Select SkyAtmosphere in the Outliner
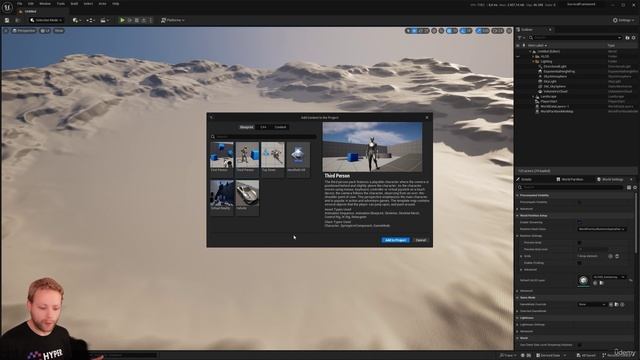 click(x=555, y=76)
